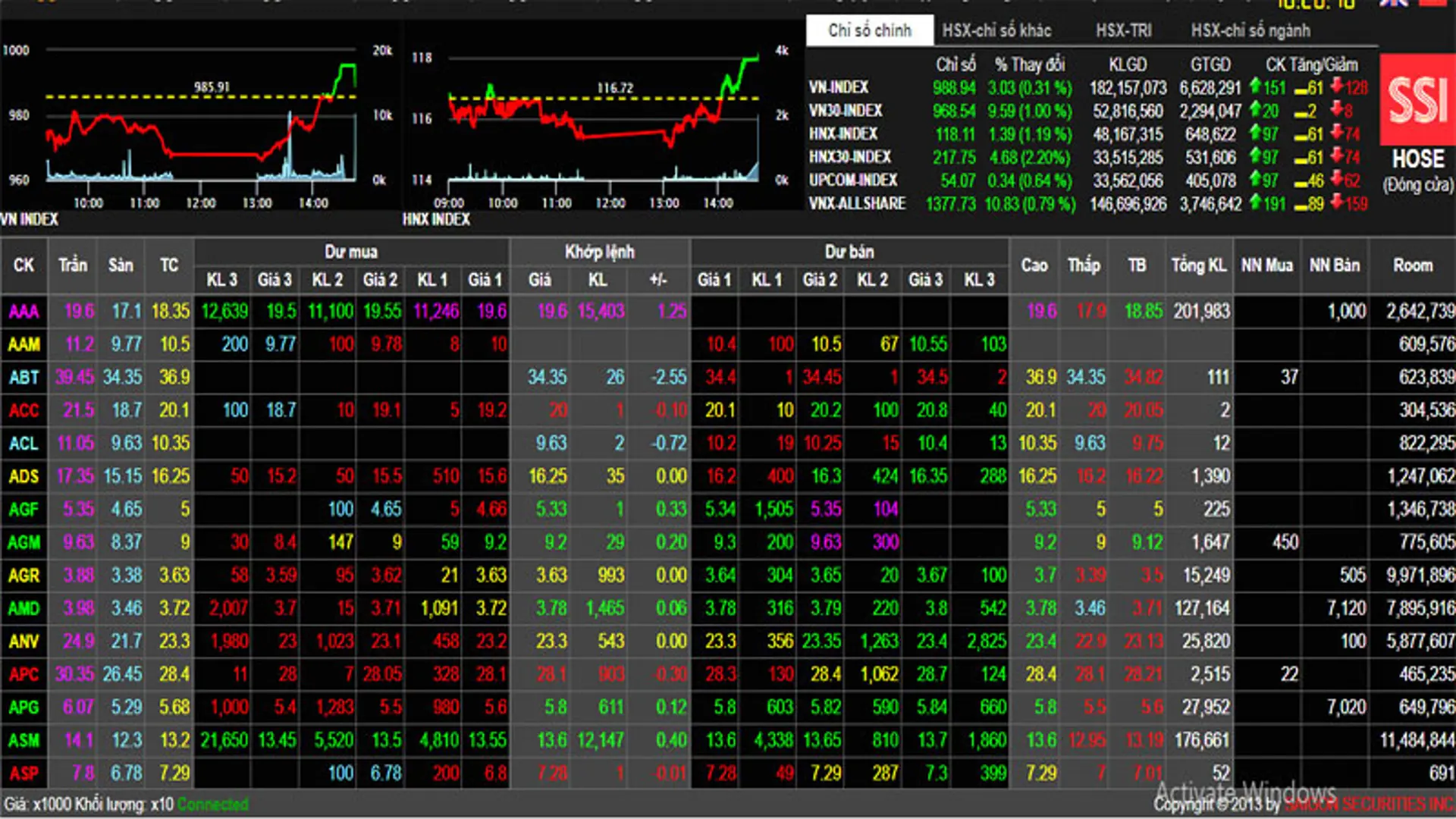Click AAA total volume 201,983
The image size is (1456, 819).
click(x=1202, y=312)
